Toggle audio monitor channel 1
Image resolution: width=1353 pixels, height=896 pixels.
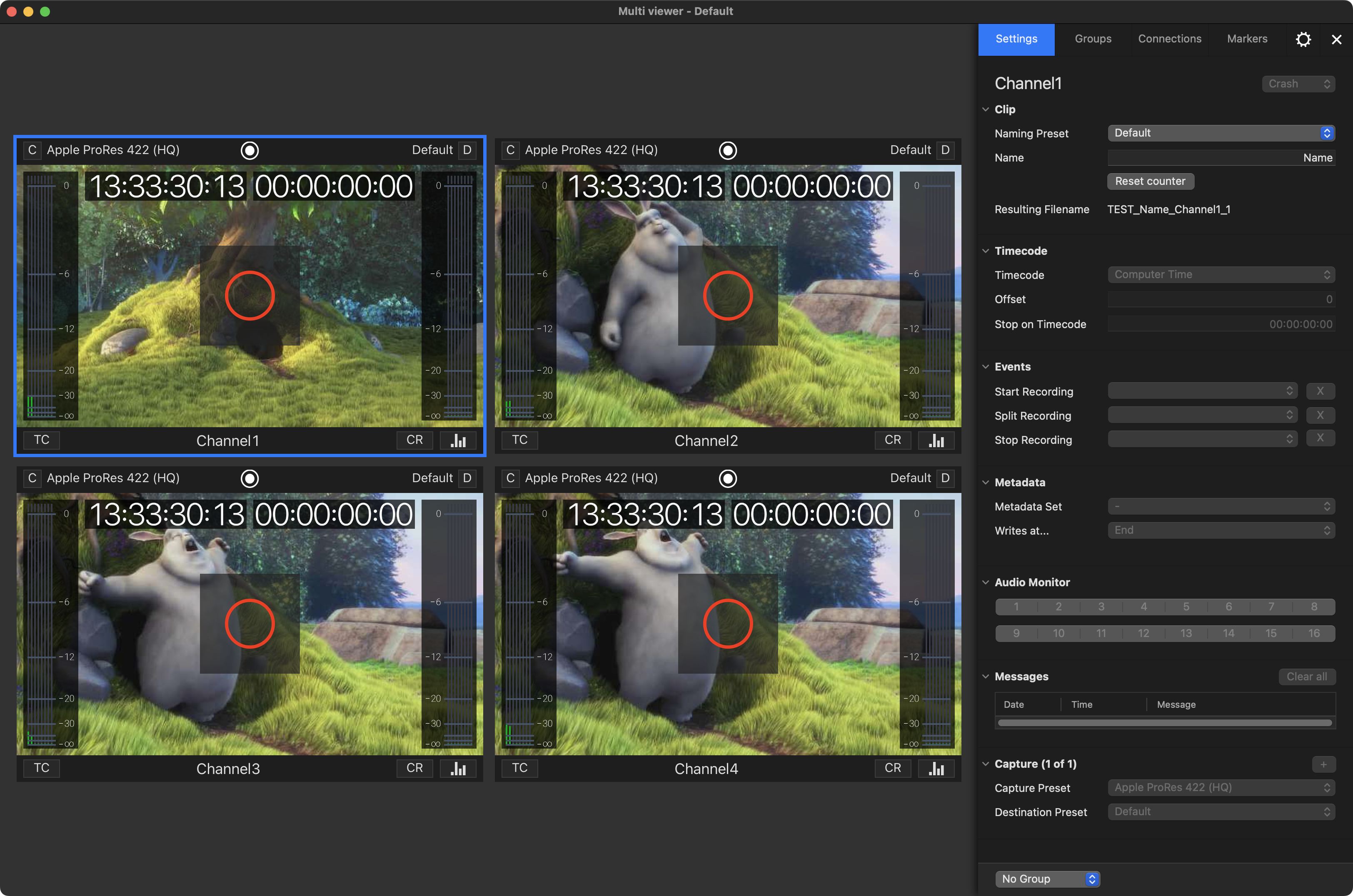coord(1016,607)
